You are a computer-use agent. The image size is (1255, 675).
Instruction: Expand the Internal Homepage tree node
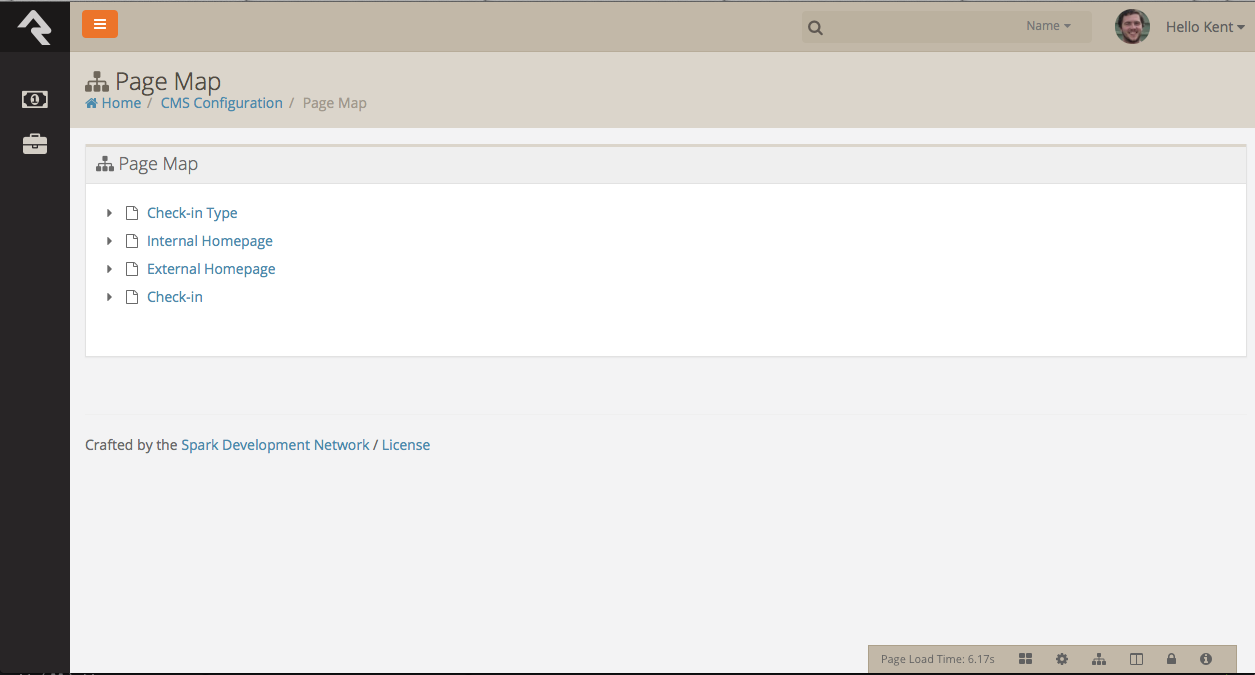point(109,241)
